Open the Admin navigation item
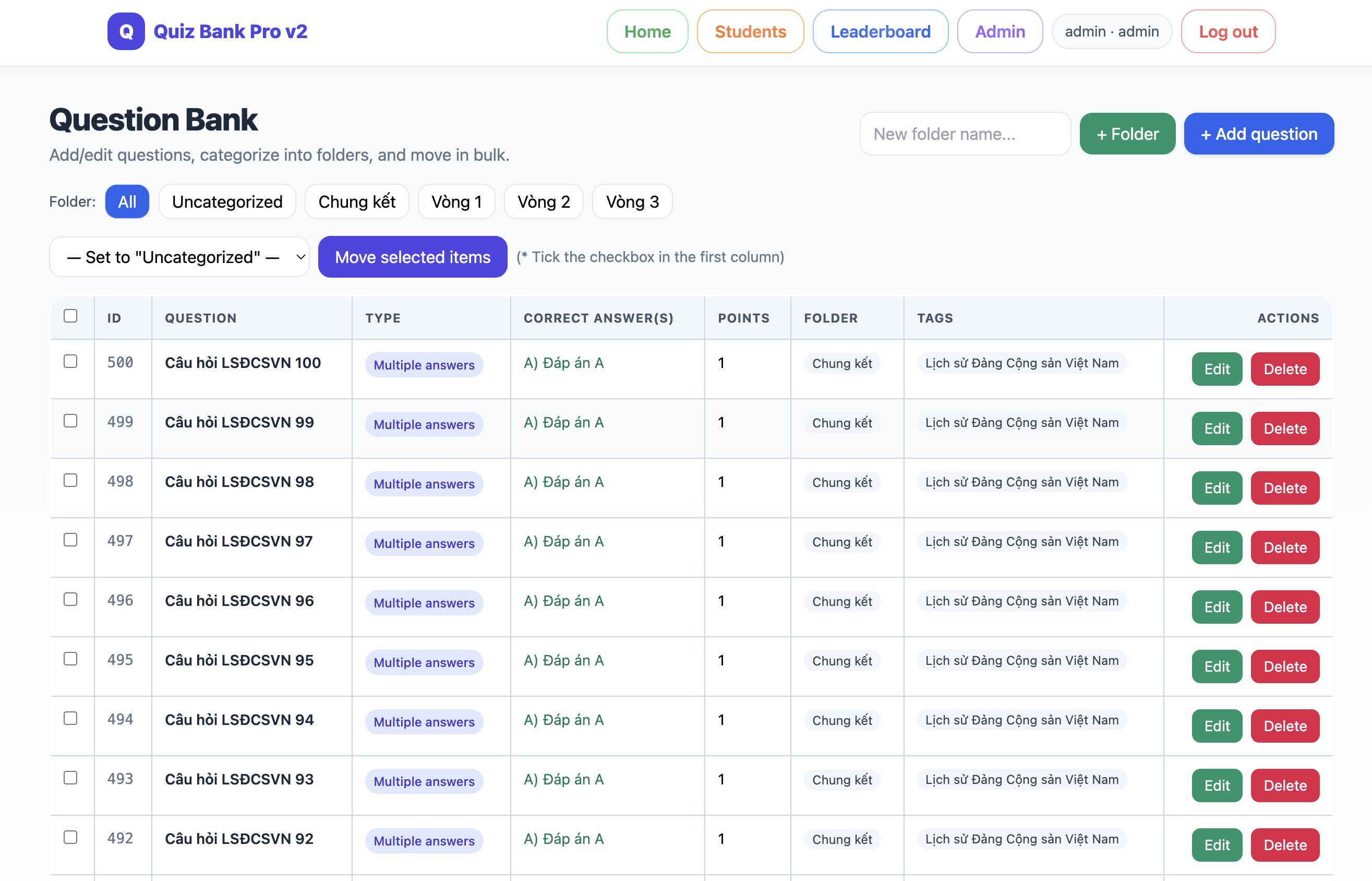 point(1000,31)
